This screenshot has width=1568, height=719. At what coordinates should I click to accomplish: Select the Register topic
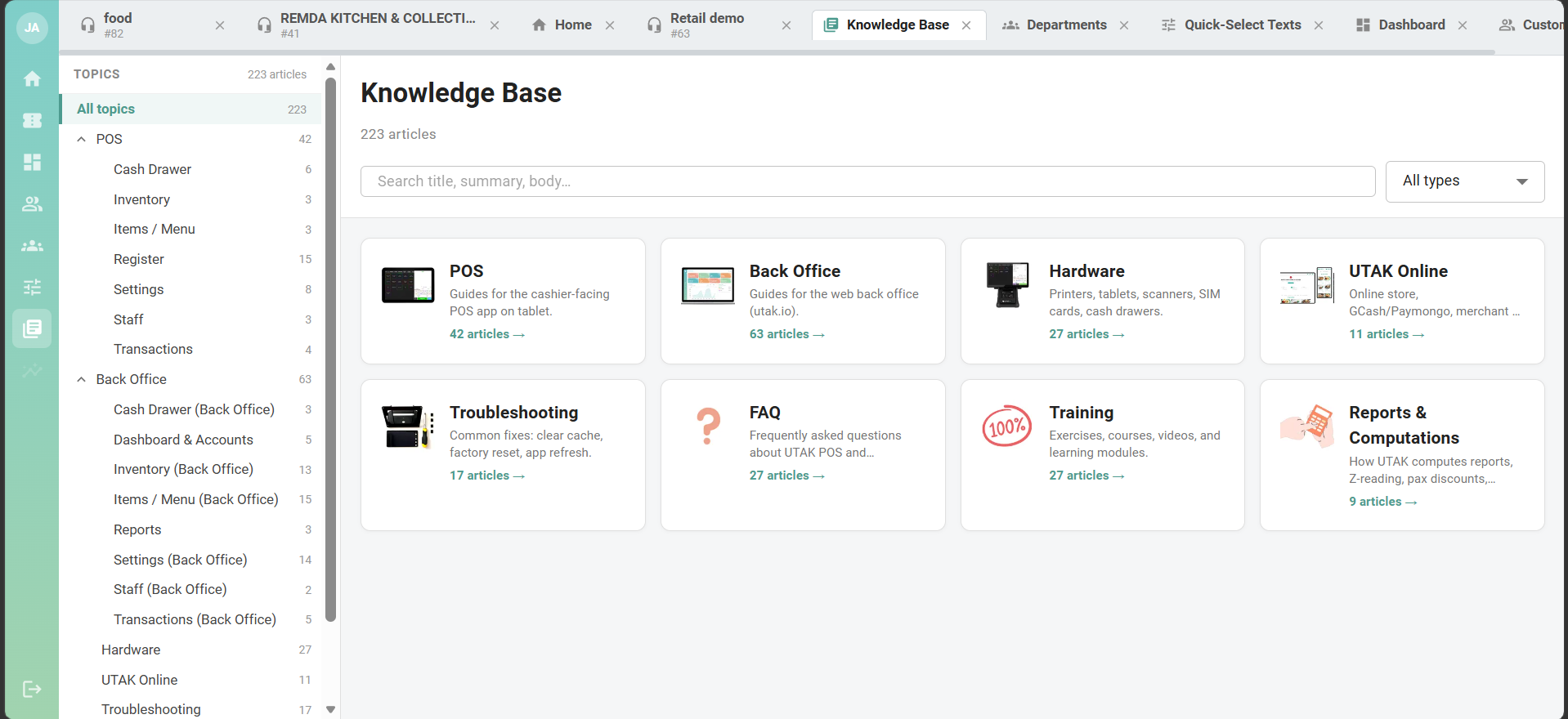(x=191, y=259)
